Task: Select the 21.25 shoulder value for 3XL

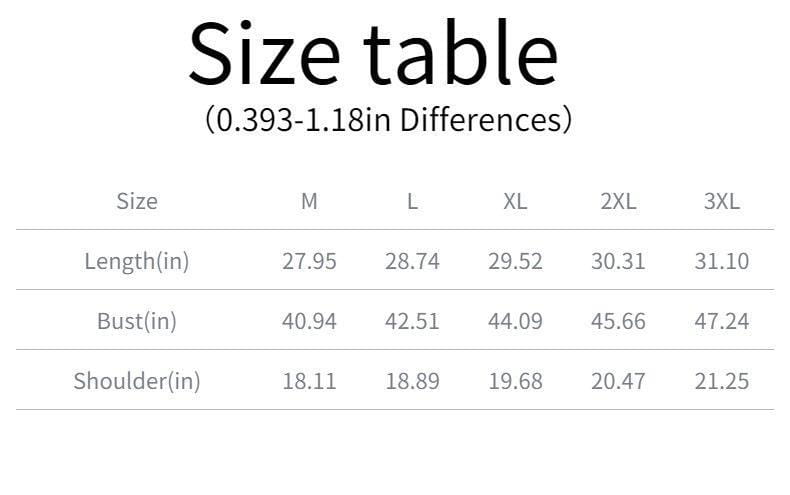Action: [x=721, y=381]
